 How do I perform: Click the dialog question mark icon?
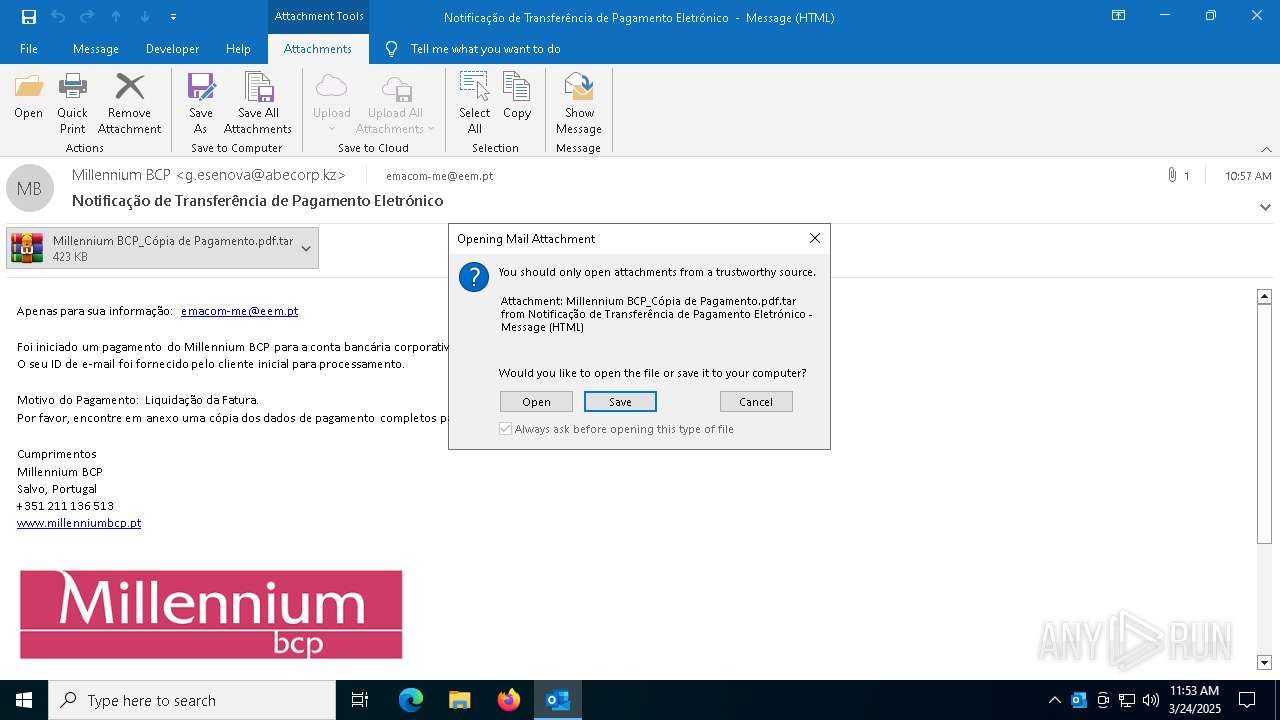[474, 277]
